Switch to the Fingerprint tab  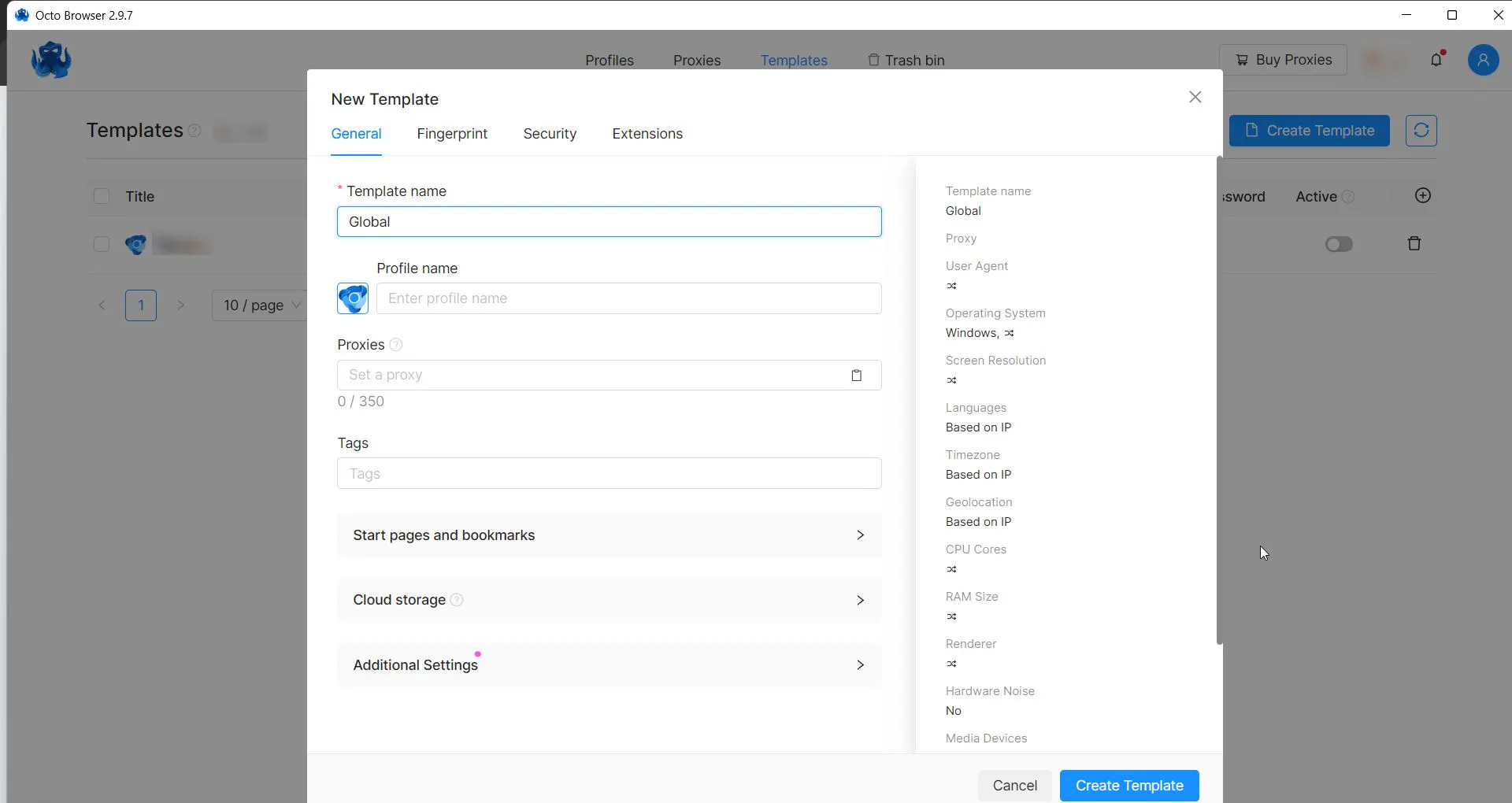pos(452,134)
